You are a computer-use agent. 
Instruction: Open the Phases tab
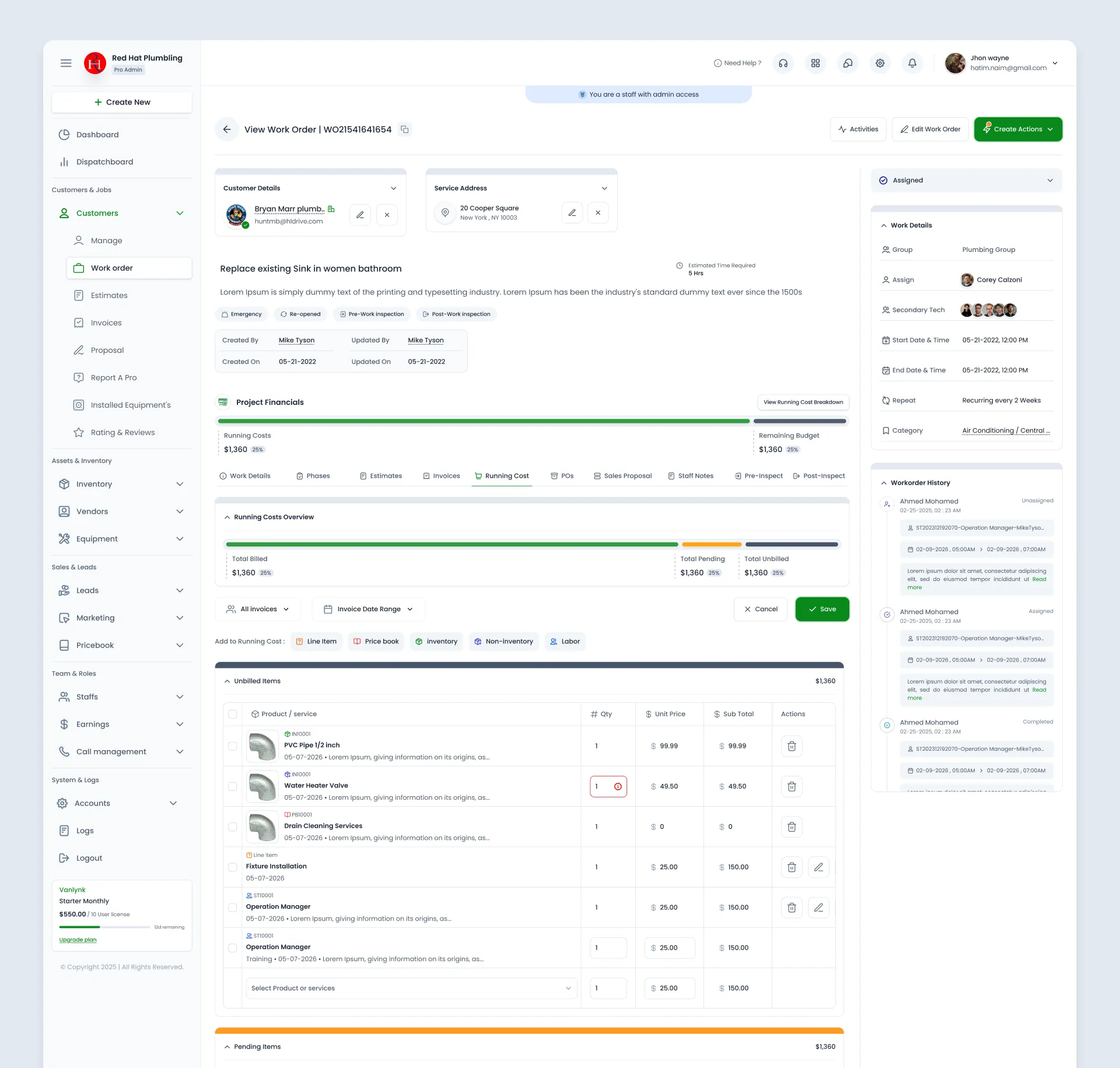click(313, 476)
